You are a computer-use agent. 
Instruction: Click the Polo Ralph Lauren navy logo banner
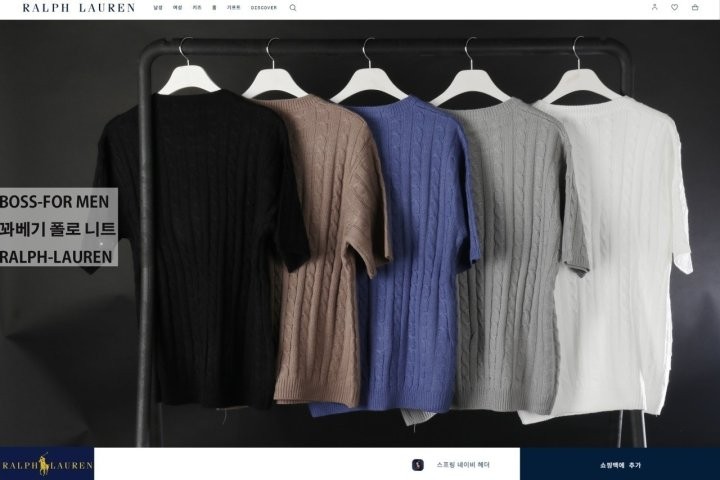[x=47, y=464]
